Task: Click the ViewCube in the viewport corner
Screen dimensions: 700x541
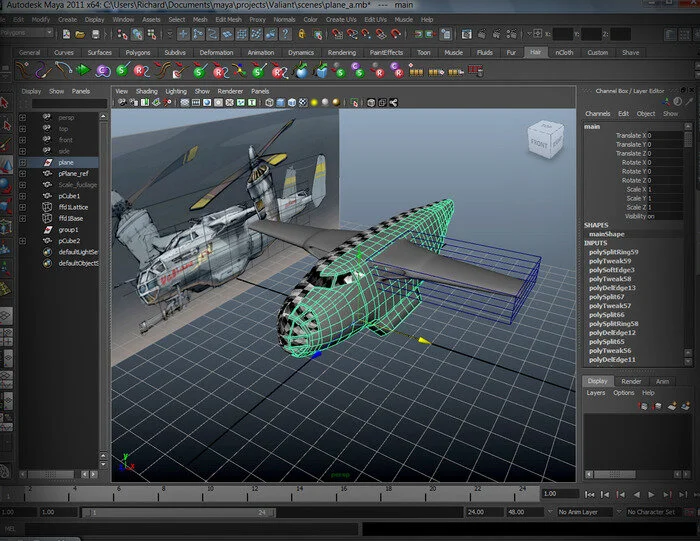Action: (546, 139)
